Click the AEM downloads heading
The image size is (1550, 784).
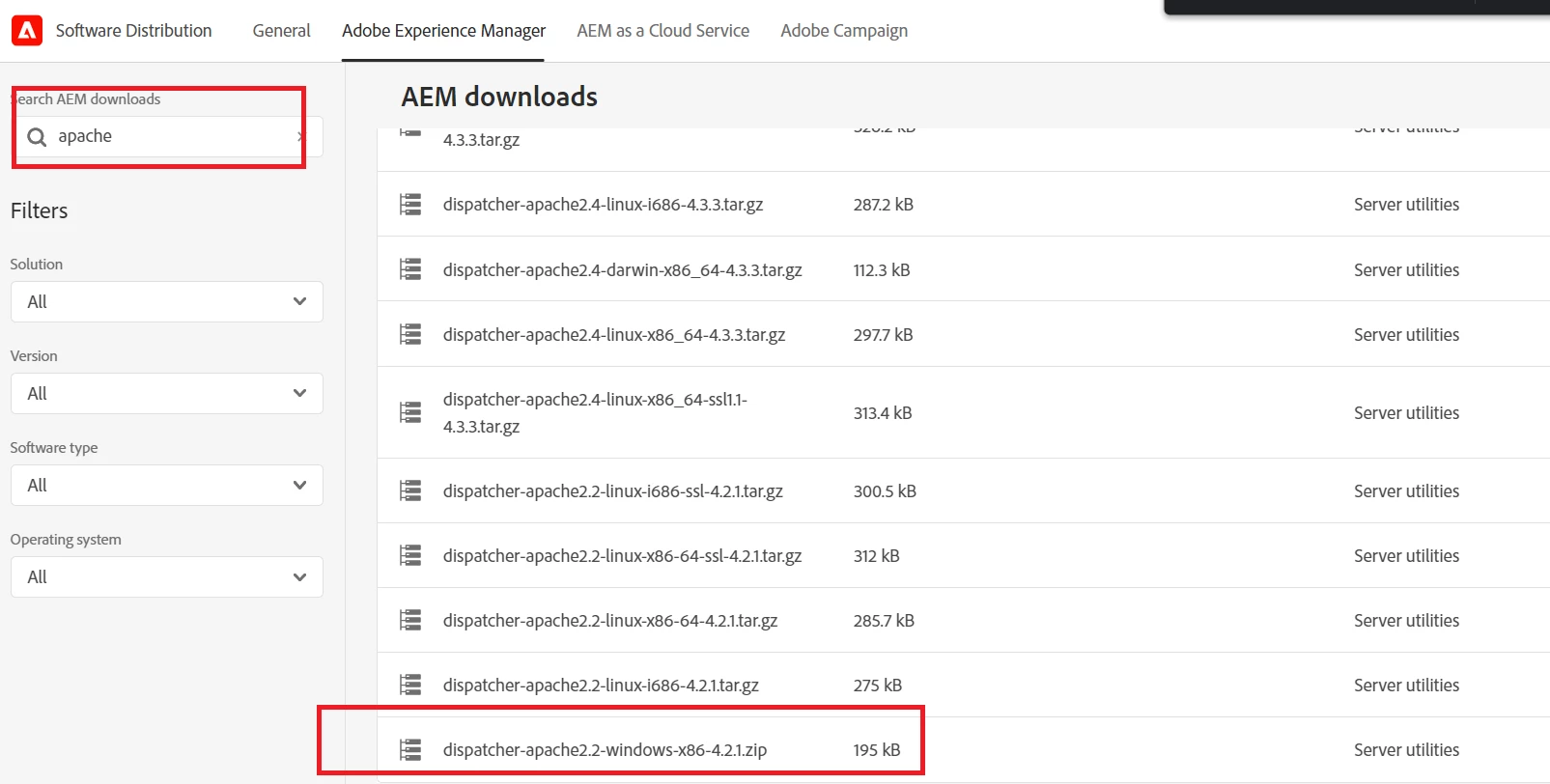pyautogui.click(x=499, y=97)
